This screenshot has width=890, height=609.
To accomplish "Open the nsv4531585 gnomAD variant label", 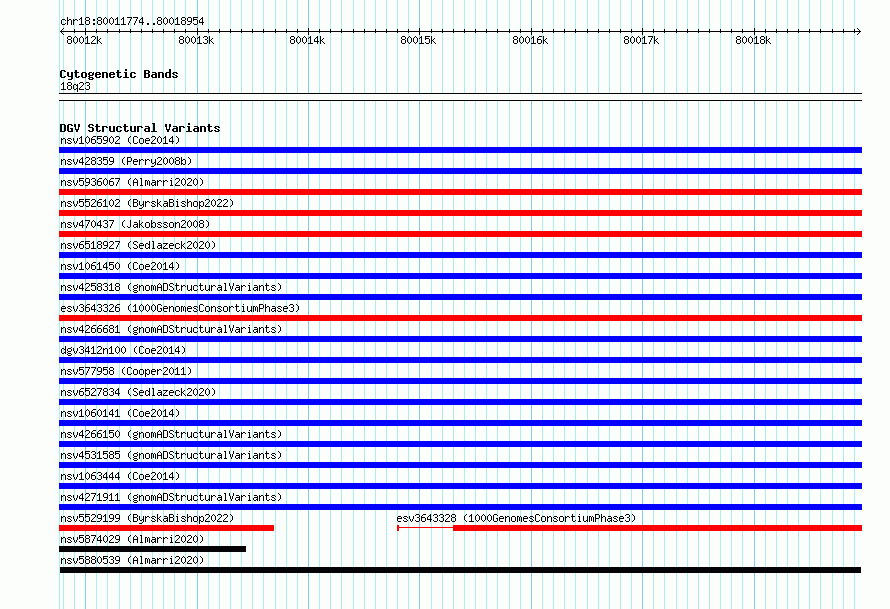I will pos(171,455).
